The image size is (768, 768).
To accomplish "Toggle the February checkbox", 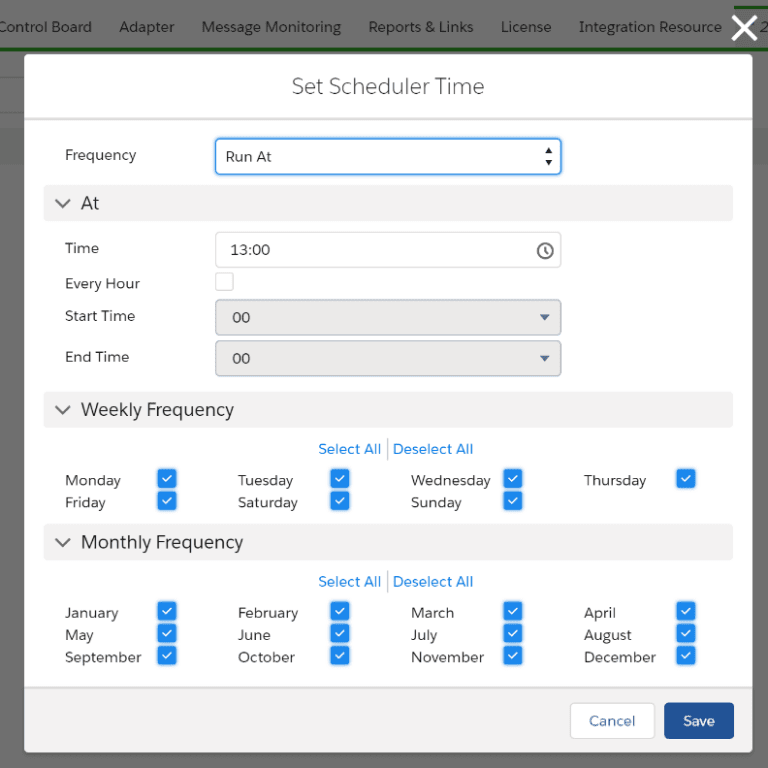I will (x=340, y=611).
